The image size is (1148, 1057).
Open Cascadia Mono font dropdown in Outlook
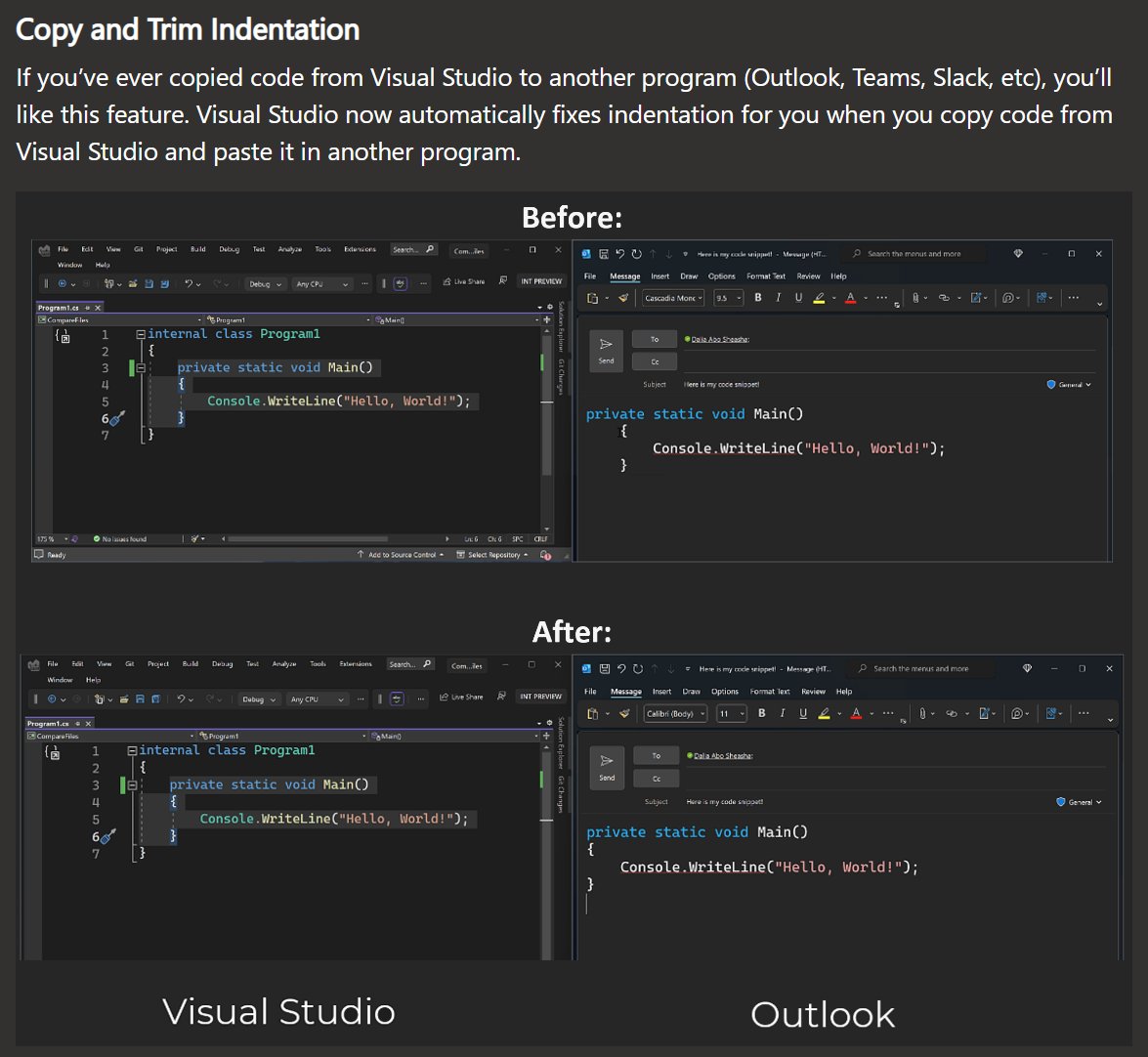click(x=673, y=298)
